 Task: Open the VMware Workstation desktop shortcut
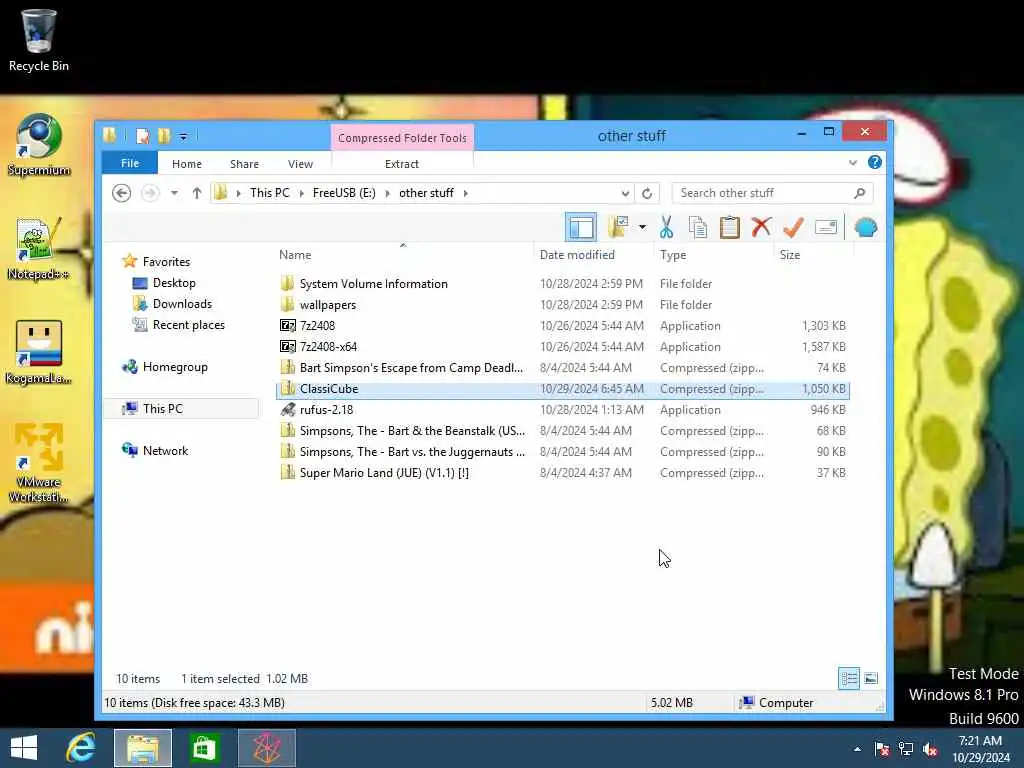(39, 462)
